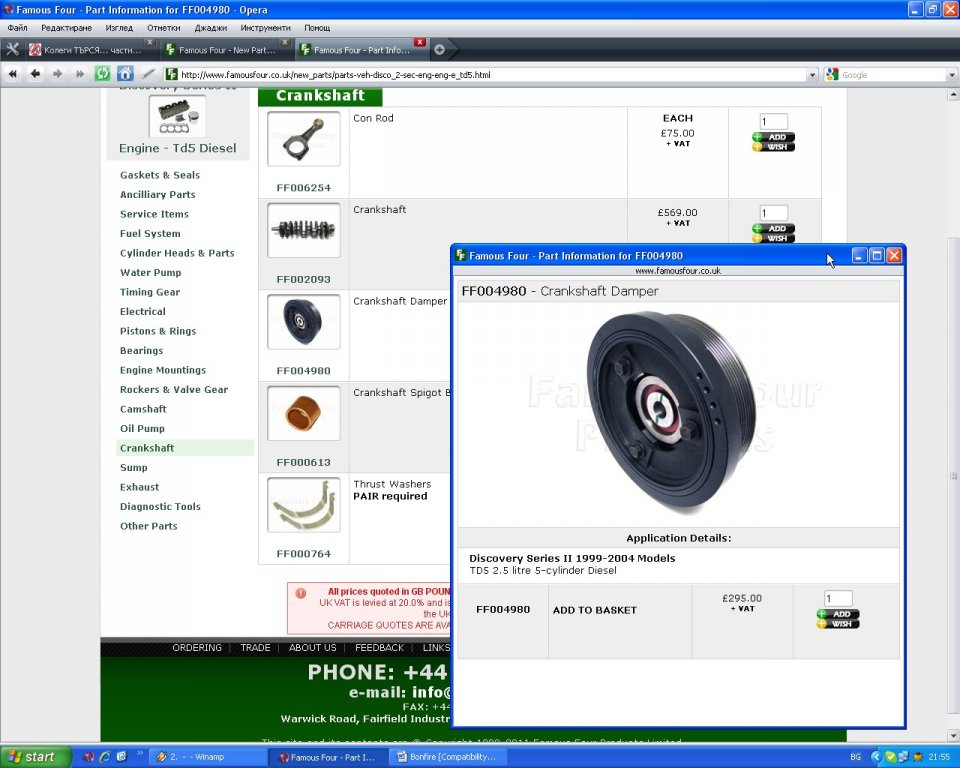The width and height of the screenshot is (960, 768).
Task: Open the Windows start menu
Action: tap(34, 757)
